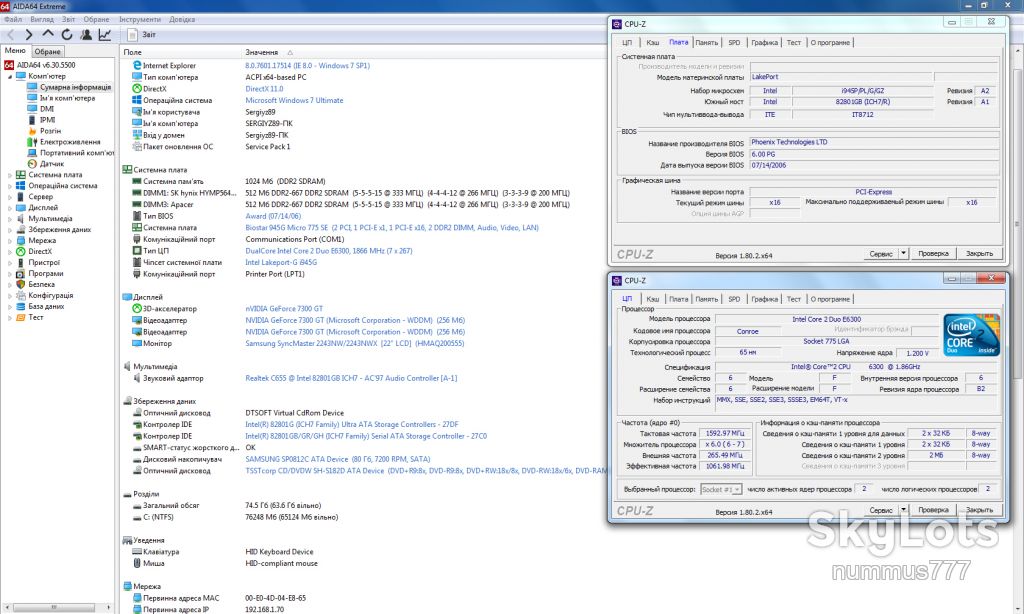1024x614 pixels.
Task: Open the graph chart toolbar icon
Action: [104, 35]
